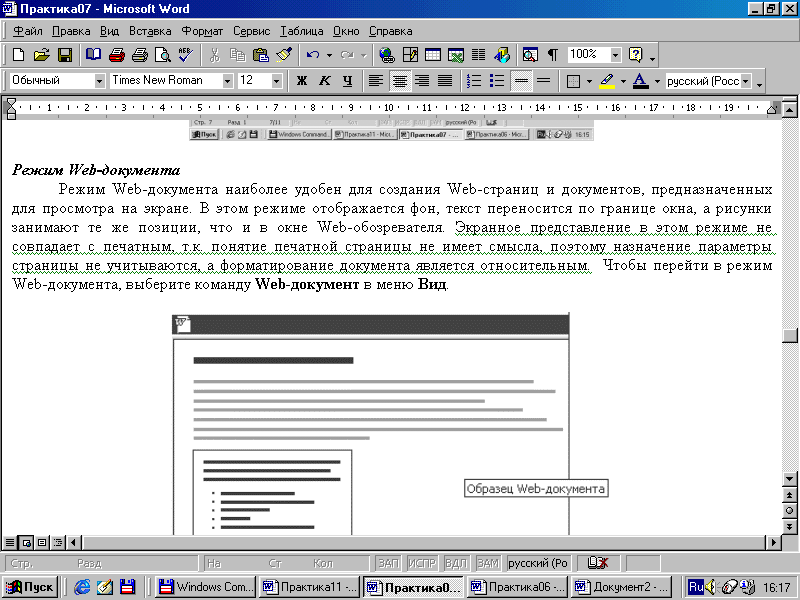This screenshot has width=800, height=600.
Task: Copy selection to clipboard
Action: [237, 55]
